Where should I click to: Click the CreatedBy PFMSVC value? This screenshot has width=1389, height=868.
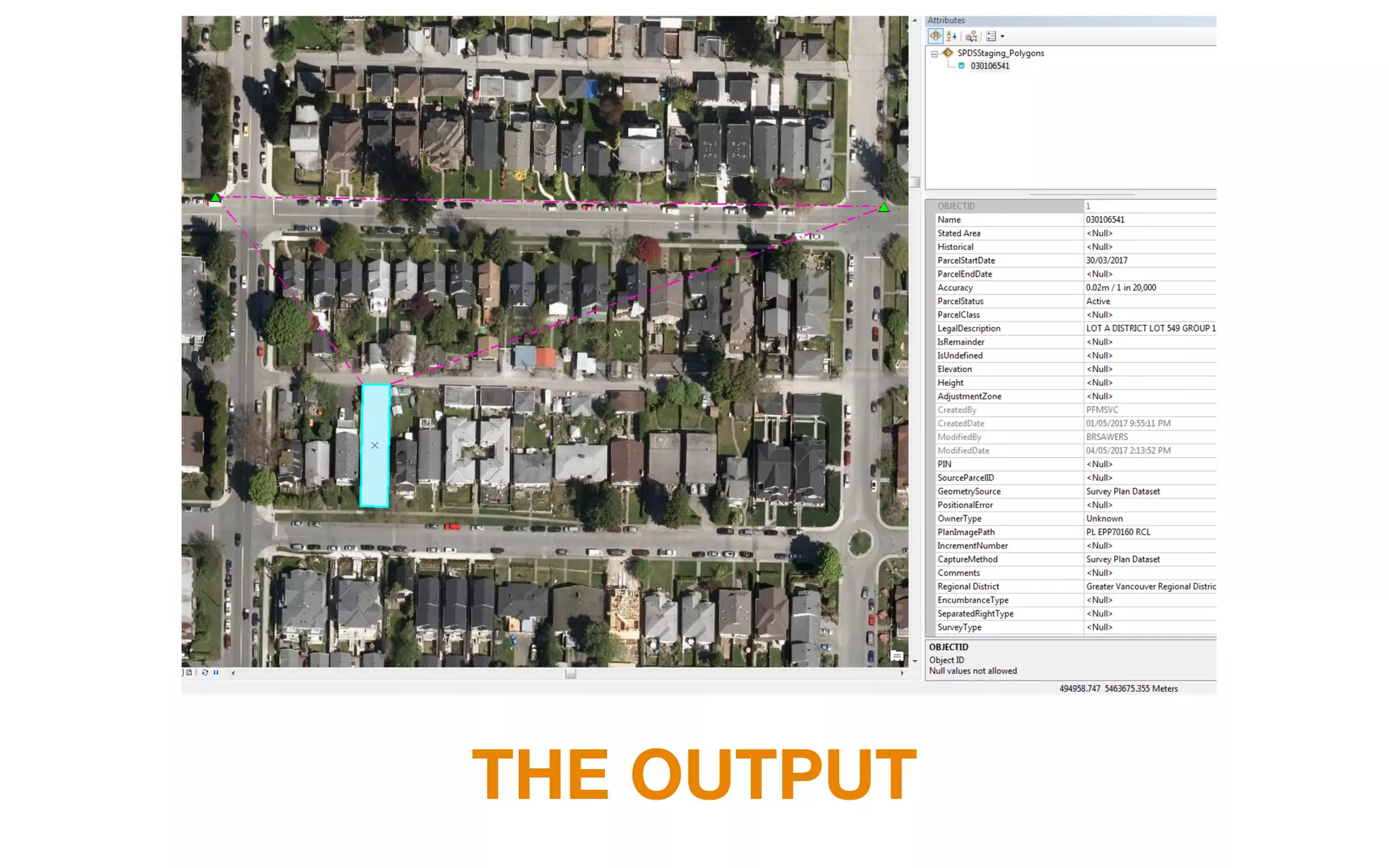pyautogui.click(x=1150, y=410)
